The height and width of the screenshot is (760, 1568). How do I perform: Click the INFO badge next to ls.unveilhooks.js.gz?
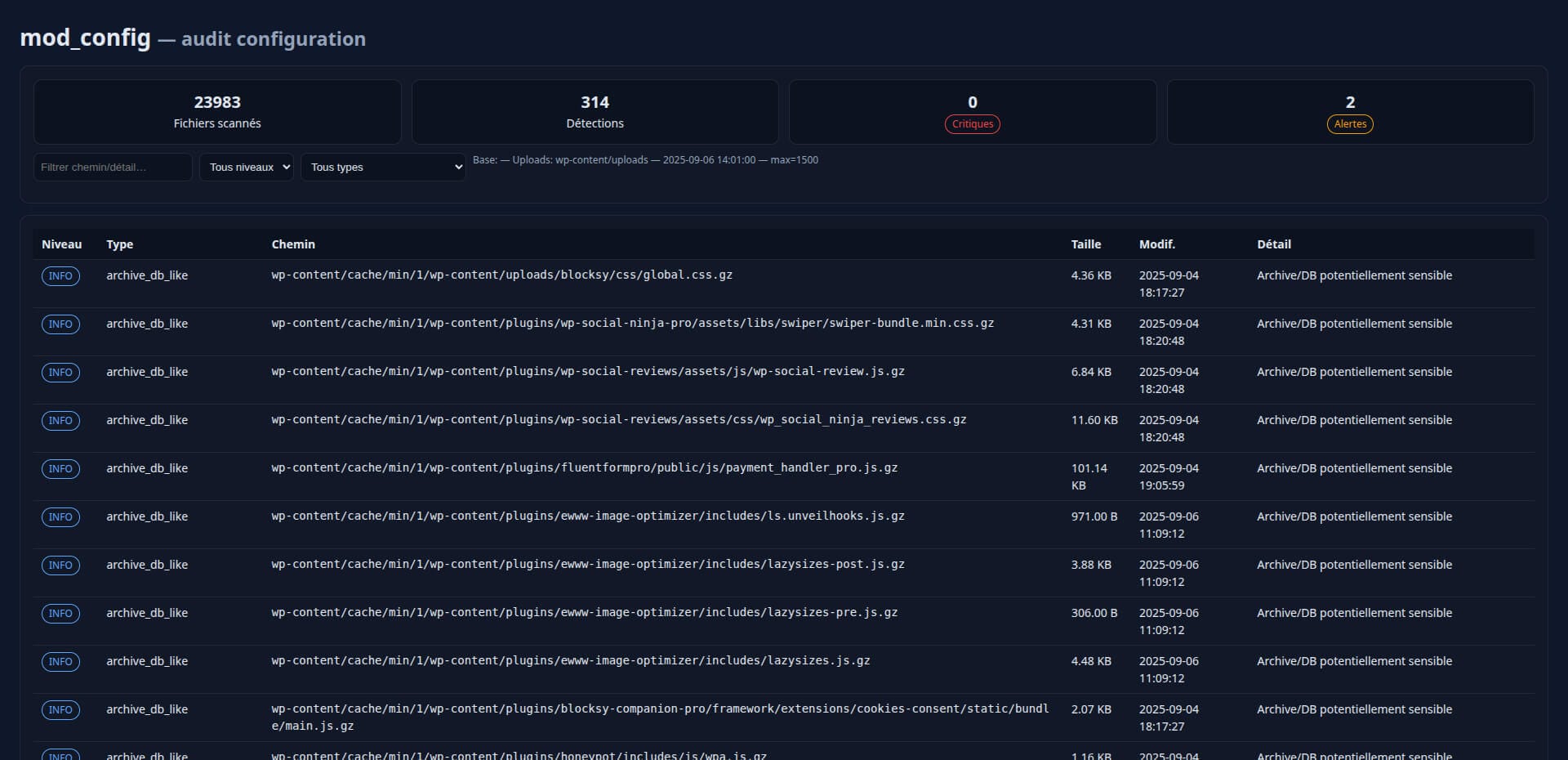click(60, 517)
